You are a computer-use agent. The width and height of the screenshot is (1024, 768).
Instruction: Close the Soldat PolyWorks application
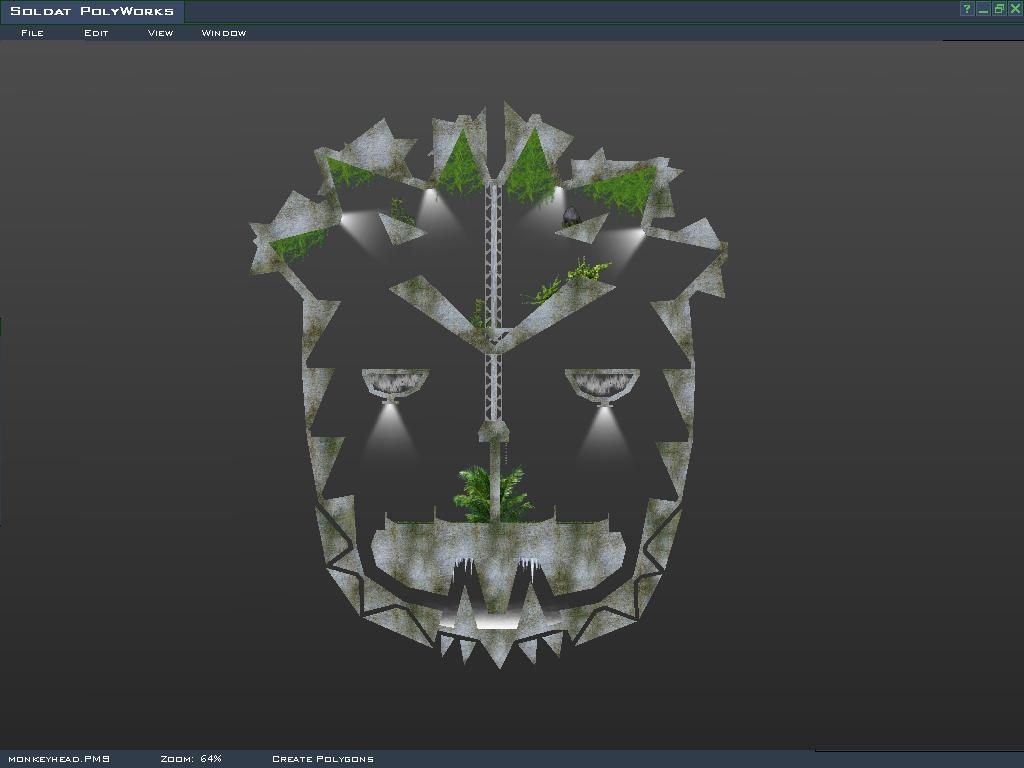point(1015,9)
